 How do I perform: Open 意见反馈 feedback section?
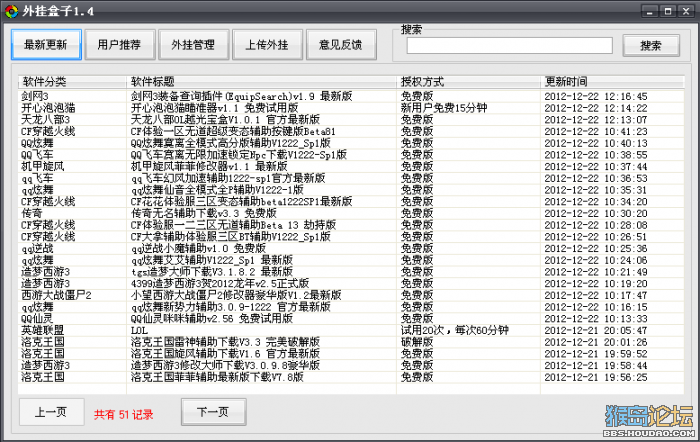coord(341,45)
